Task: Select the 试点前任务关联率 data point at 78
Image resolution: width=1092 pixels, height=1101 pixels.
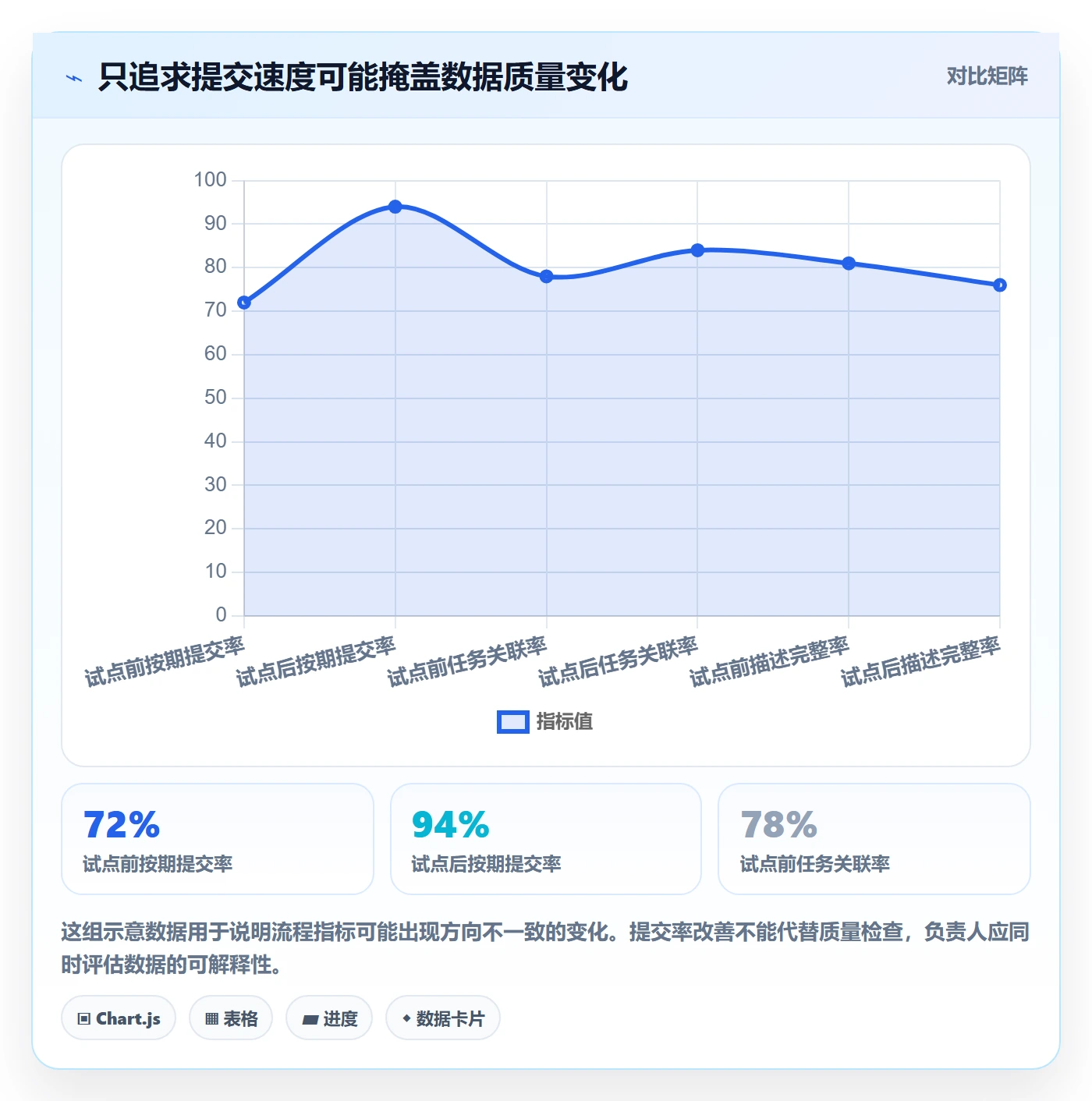Action: (x=547, y=277)
